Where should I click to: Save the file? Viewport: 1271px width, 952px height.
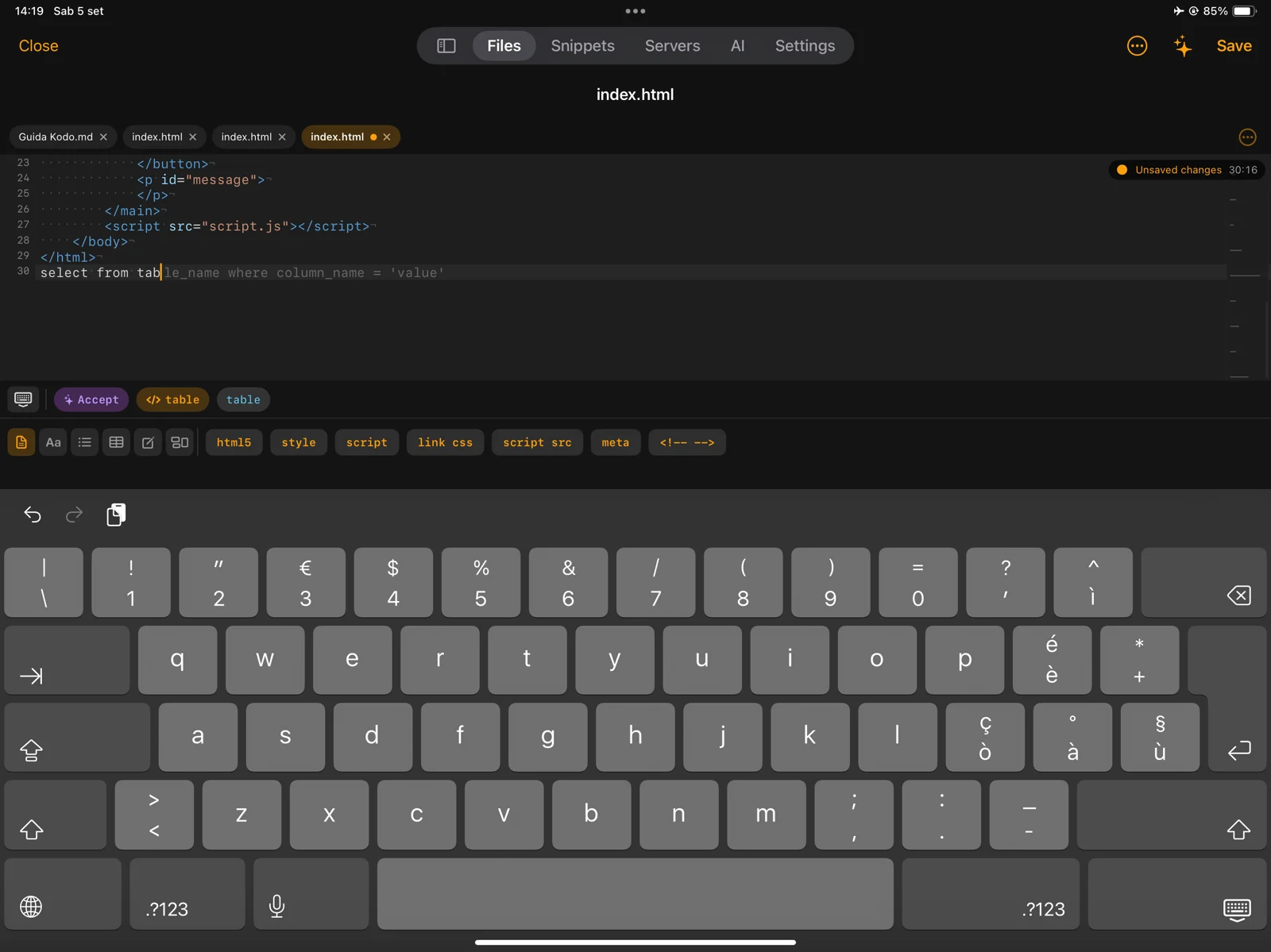(1234, 46)
